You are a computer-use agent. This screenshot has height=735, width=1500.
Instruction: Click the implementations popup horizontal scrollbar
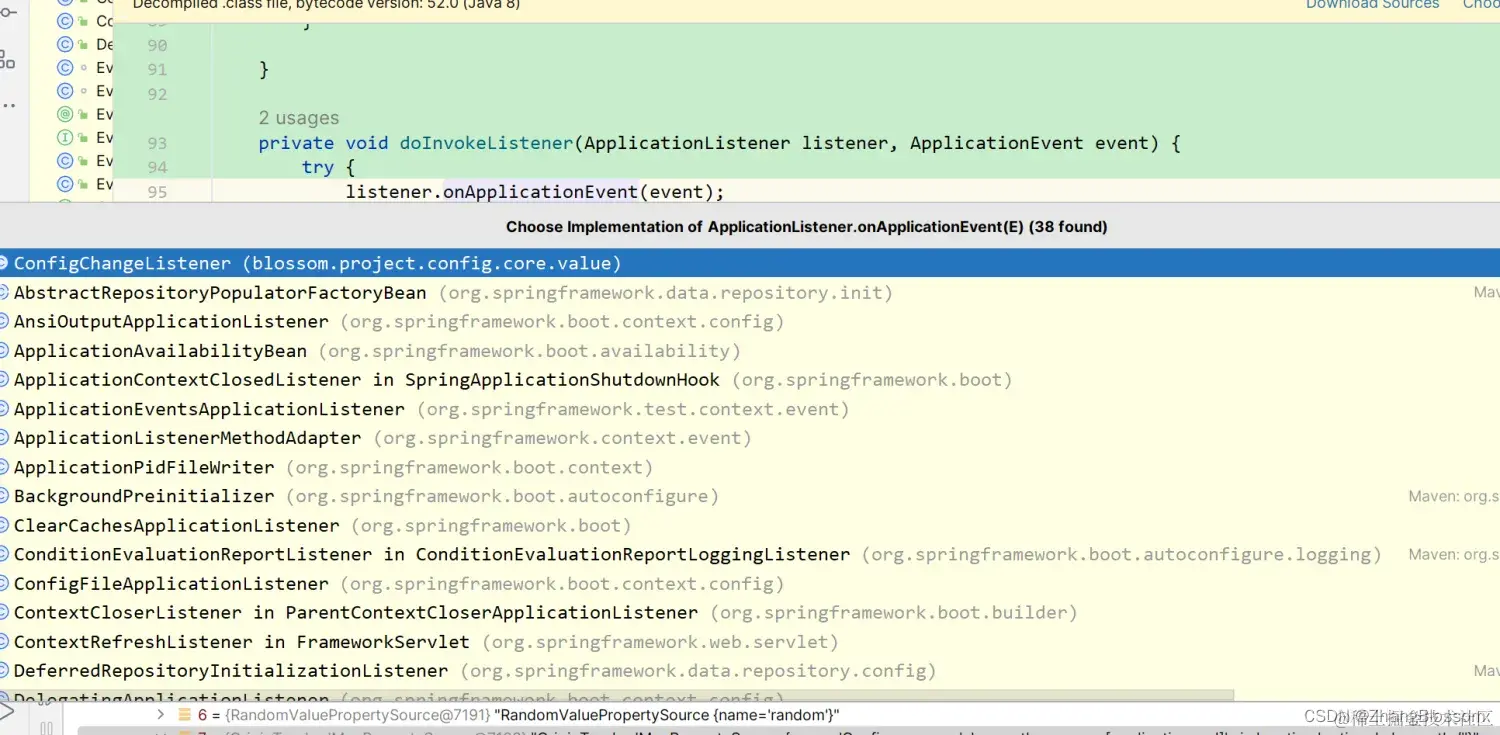[x=617, y=696]
